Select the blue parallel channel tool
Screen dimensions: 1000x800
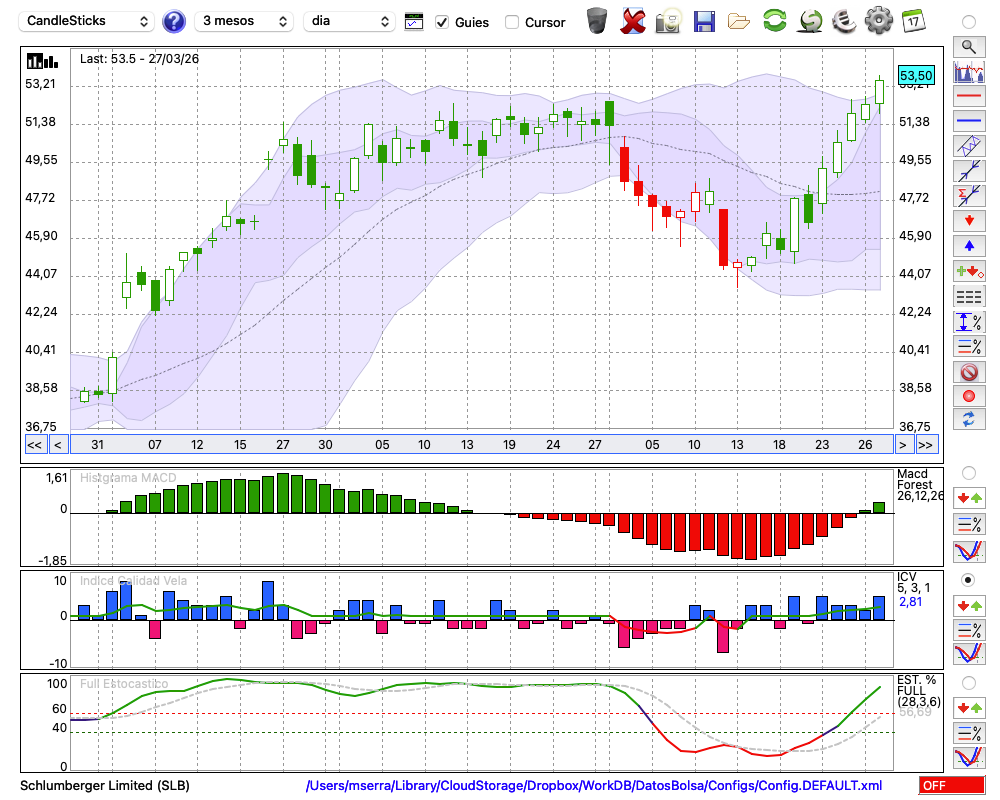[x=969, y=145]
